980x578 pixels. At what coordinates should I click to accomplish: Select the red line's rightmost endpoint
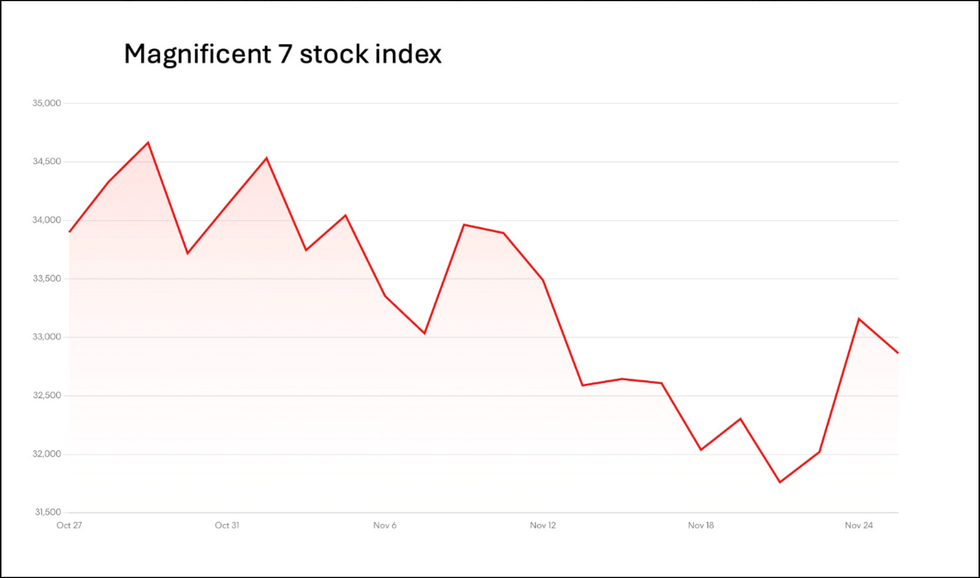click(898, 353)
